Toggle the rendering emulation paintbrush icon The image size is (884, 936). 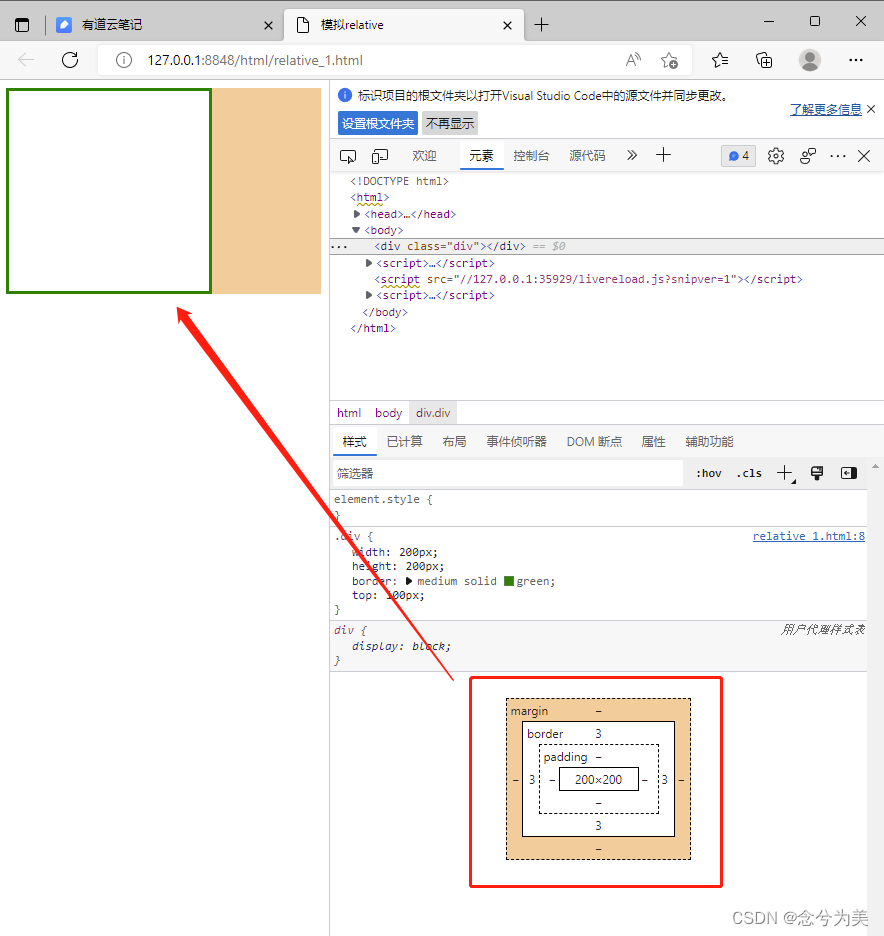point(817,473)
